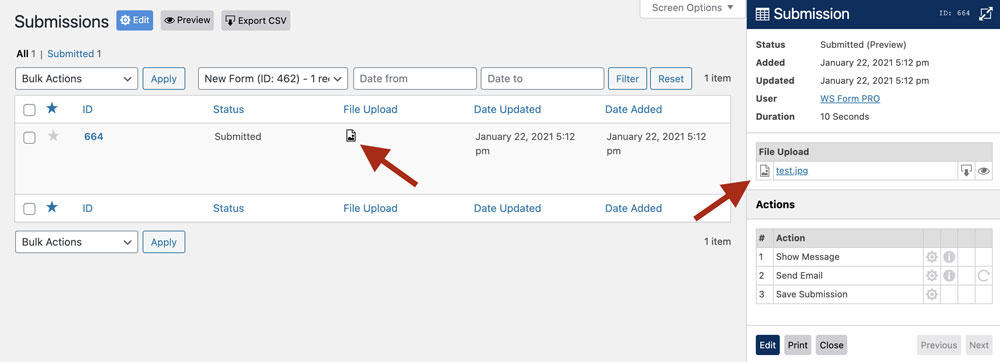Sort by the Date Updated column header
The width and height of the screenshot is (1000, 362).
(x=507, y=110)
